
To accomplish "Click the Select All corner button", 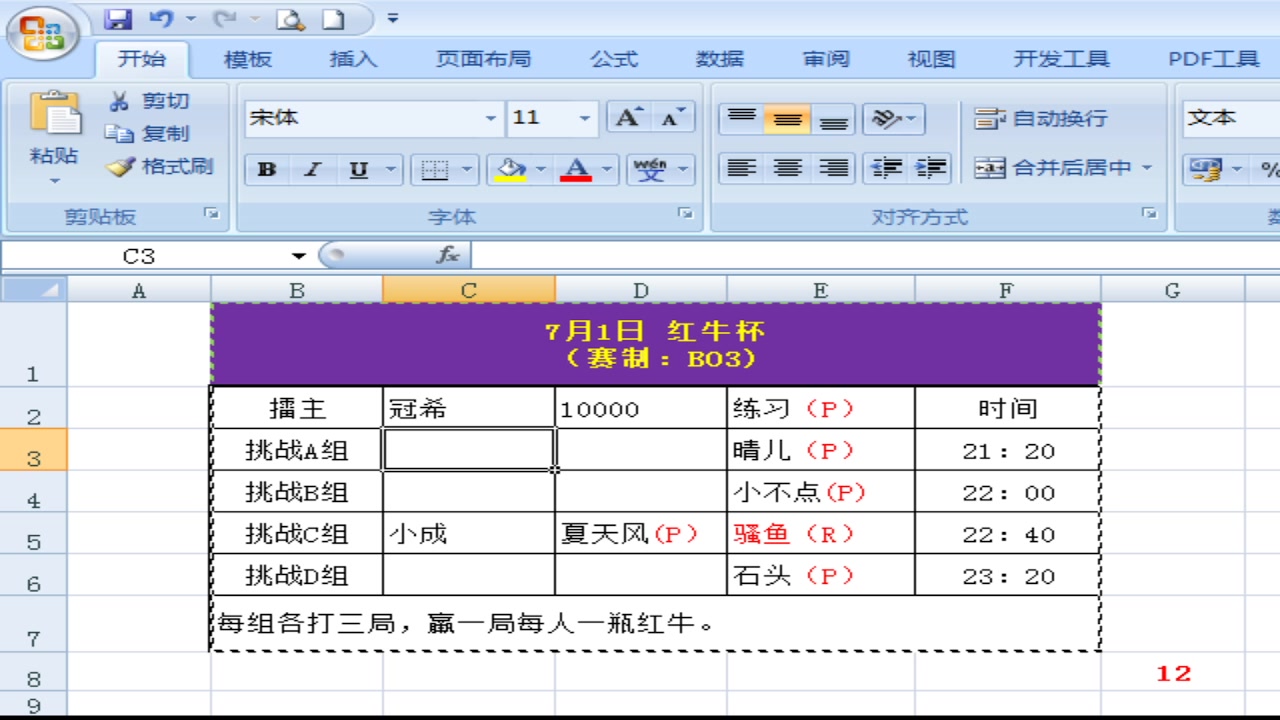I will coord(33,290).
